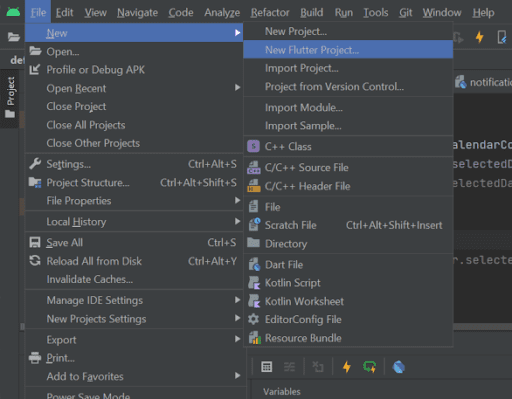Select New Flutter Project menu entry
This screenshot has width=512, height=399.
pos(348,50)
